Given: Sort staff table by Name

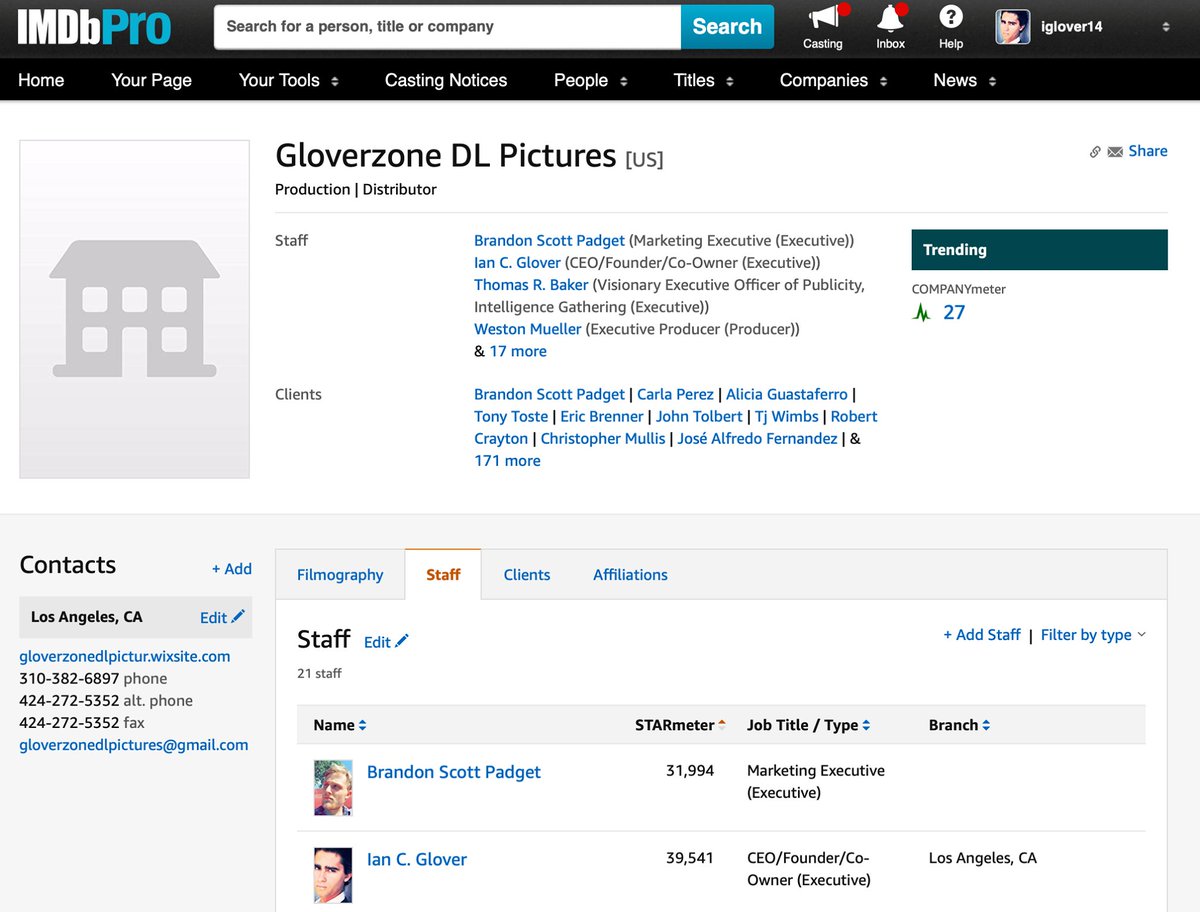Looking at the screenshot, I should click(x=340, y=725).
